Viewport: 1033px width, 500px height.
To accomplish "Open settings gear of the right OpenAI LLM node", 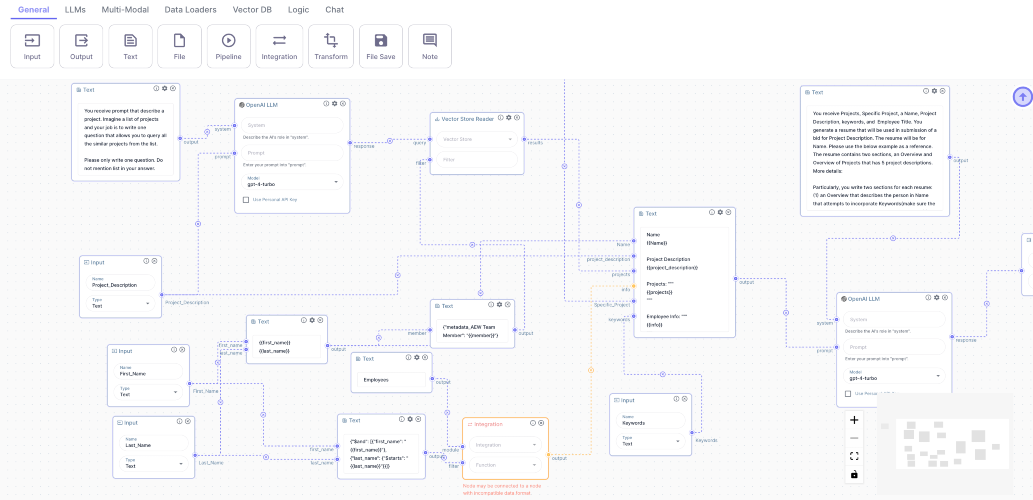I will pyautogui.click(x=935, y=298).
